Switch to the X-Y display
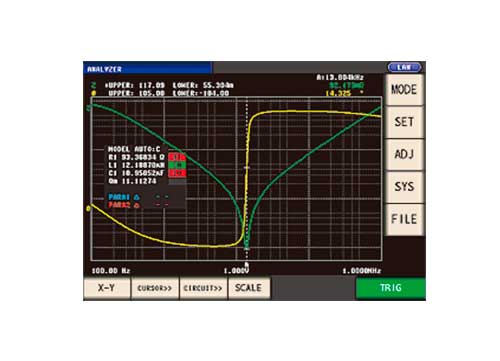 [x=107, y=288]
